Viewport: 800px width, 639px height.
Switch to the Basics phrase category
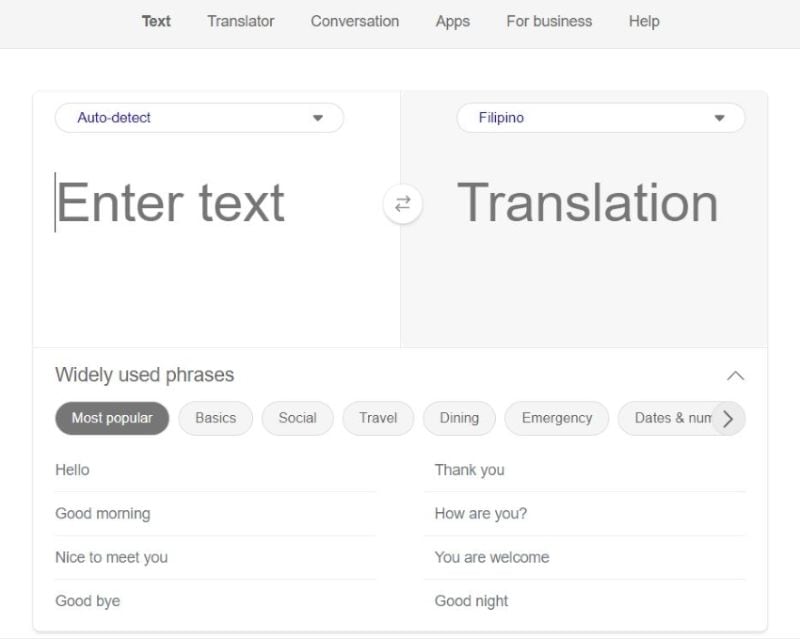pos(215,418)
